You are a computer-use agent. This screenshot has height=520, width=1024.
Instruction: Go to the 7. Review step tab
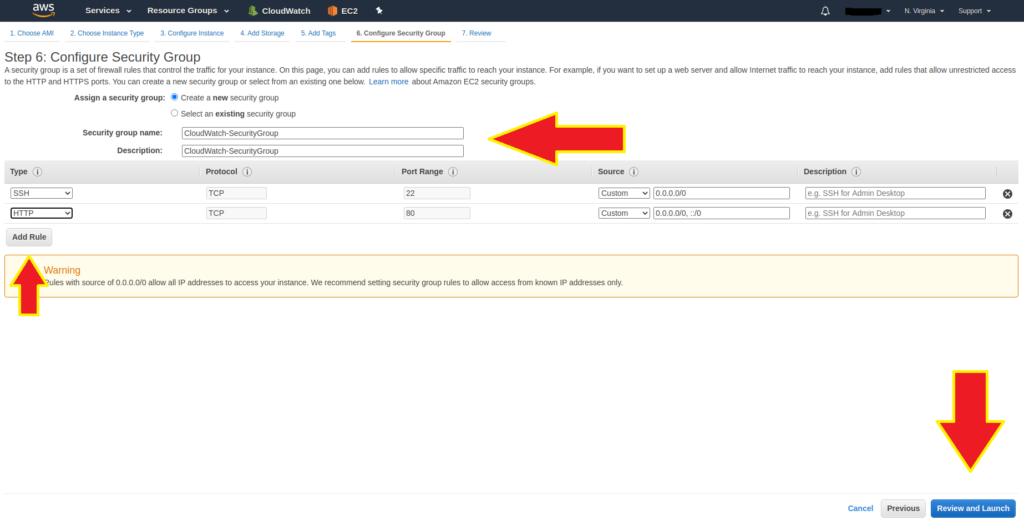click(x=476, y=33)
